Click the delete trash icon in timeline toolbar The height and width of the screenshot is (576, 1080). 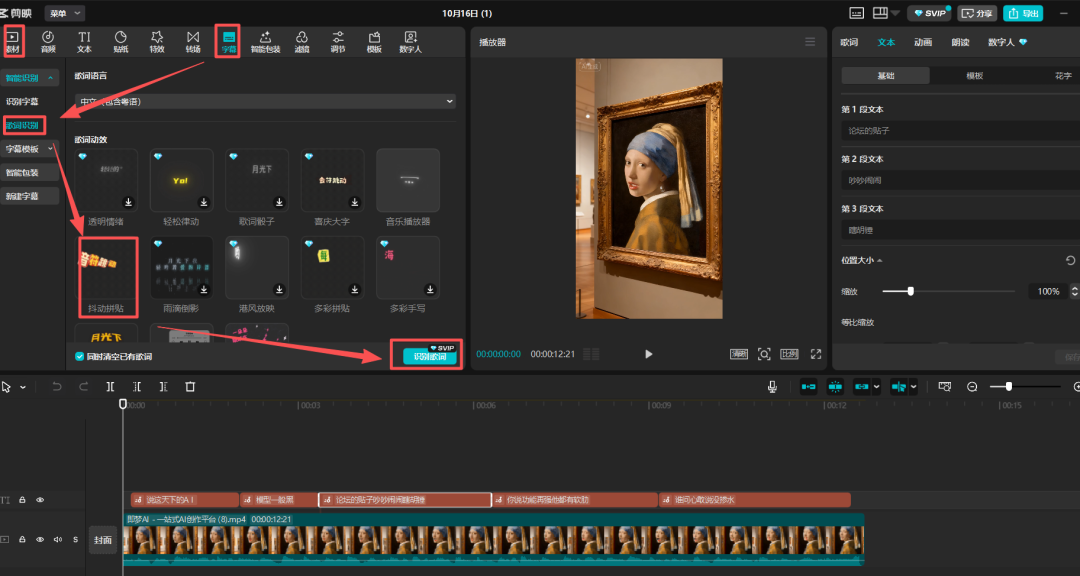coord(190,386)
